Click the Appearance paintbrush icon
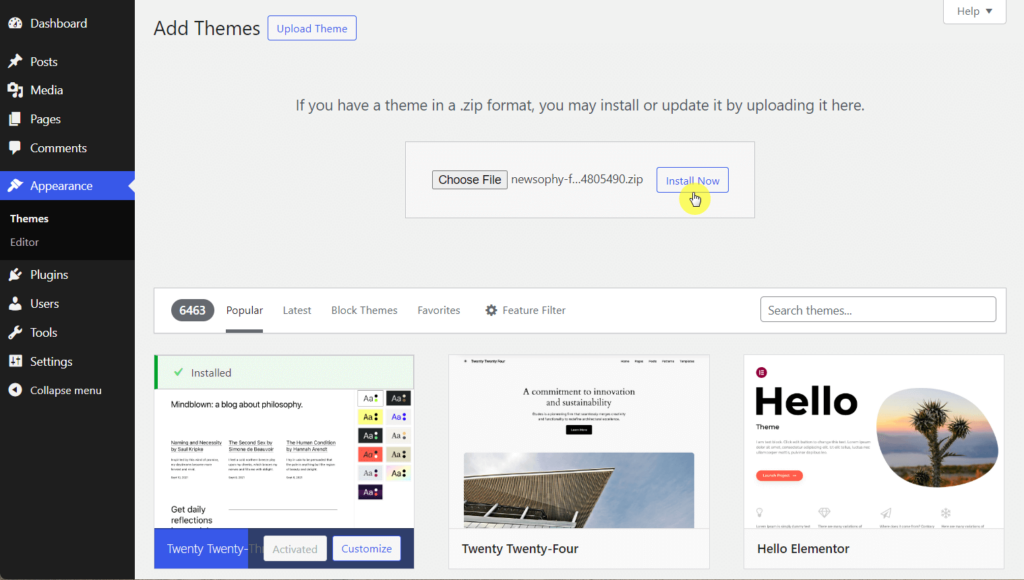This screenshot has width=1024, height=580. click(x=15, y=185)
